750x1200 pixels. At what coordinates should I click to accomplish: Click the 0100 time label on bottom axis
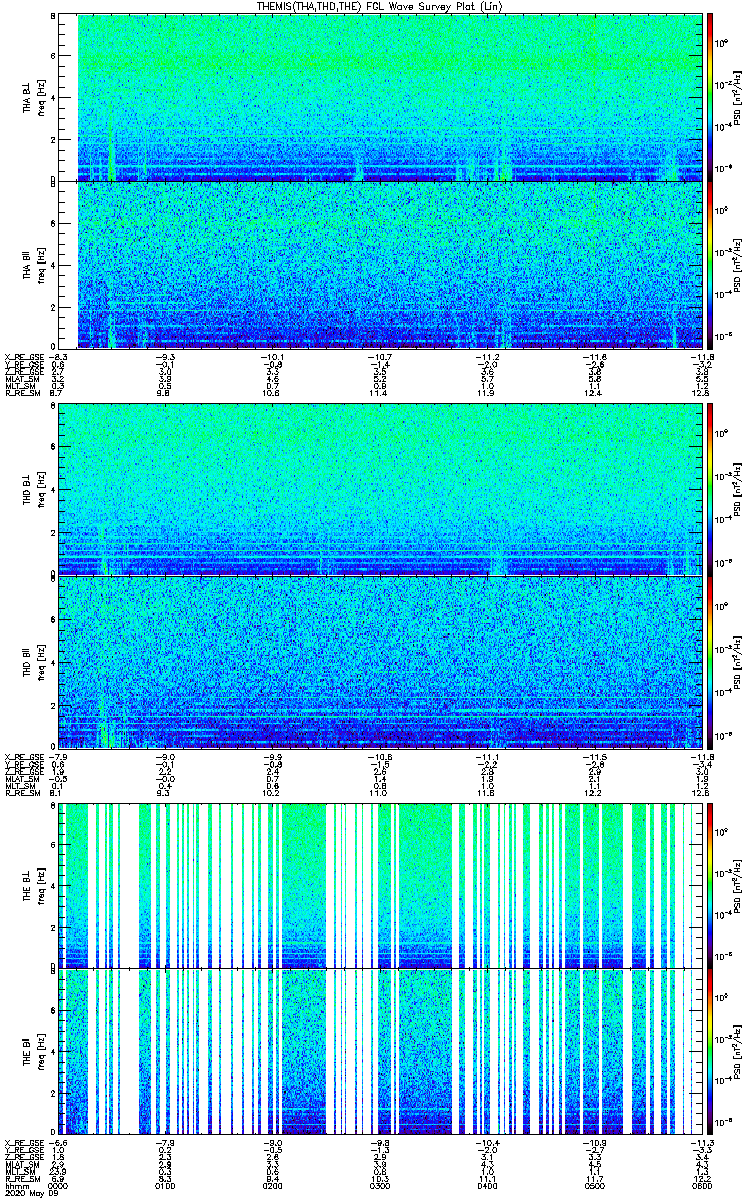click(166, 1186)
